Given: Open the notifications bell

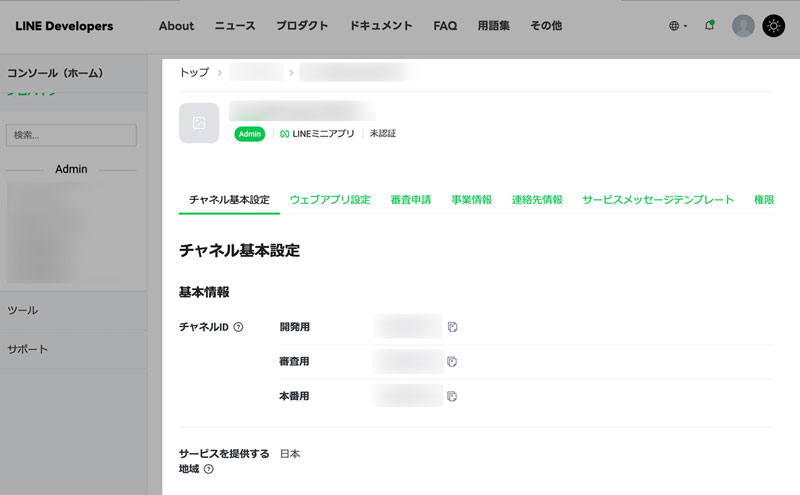Looking at the screenshot, I should tap(710, 26).
